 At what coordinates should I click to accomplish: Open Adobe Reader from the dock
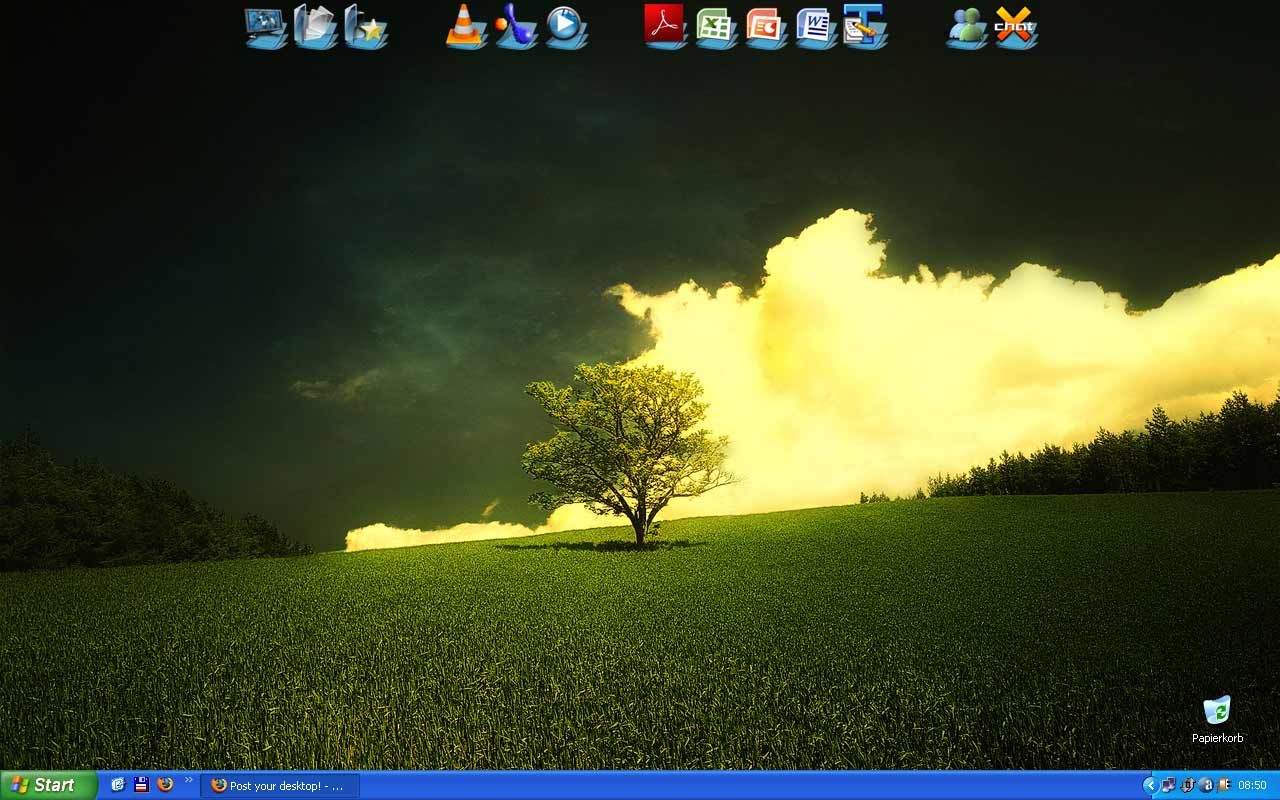[x=666, y=27]
